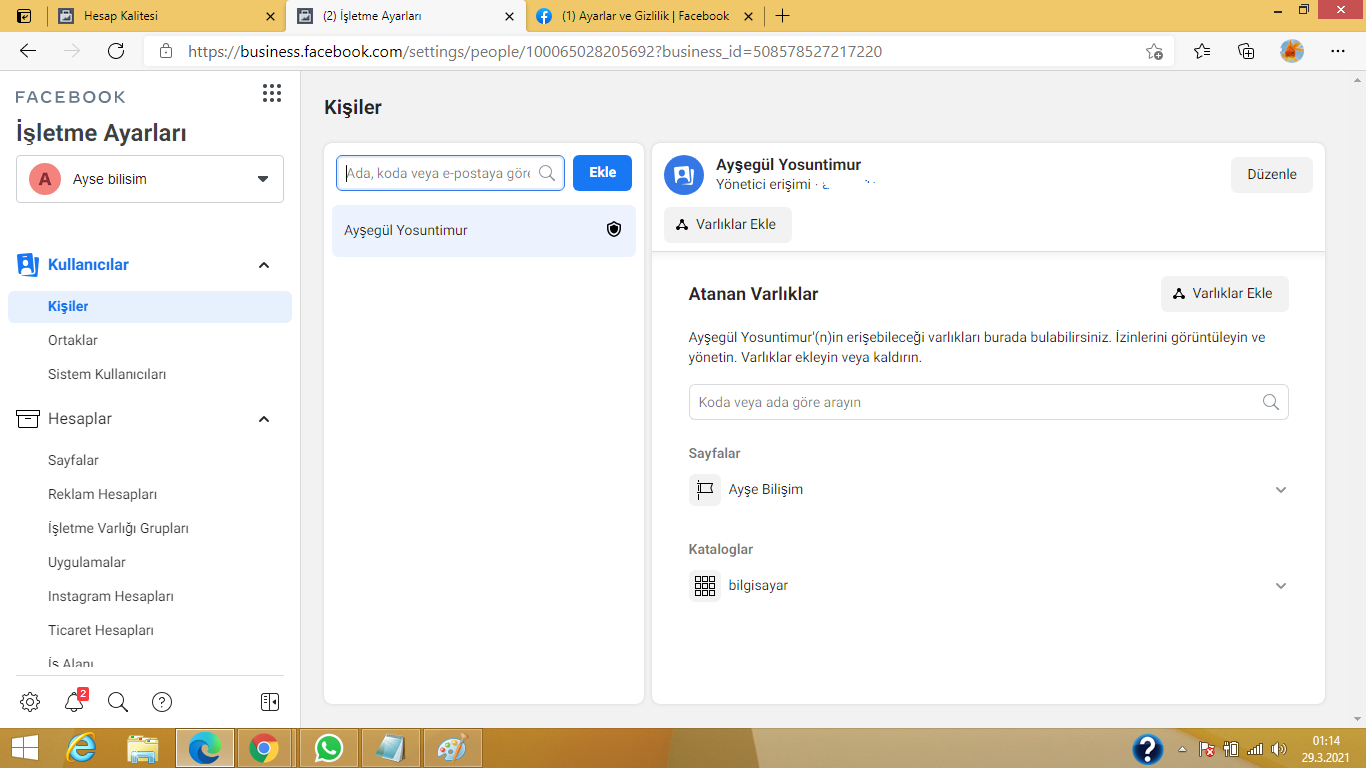Click Varlıklar Ekle below the user name

(728, 224)
